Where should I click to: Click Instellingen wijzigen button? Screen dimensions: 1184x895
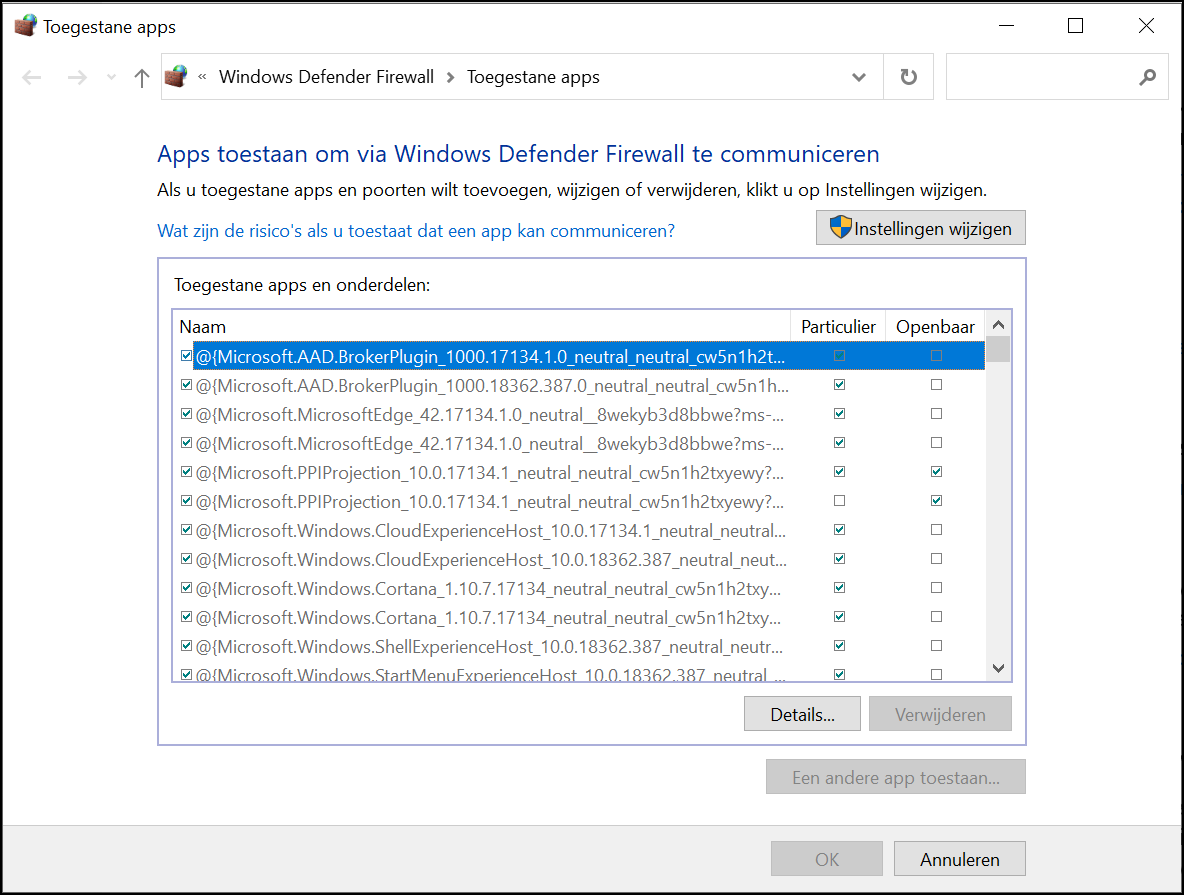[920, 228]
